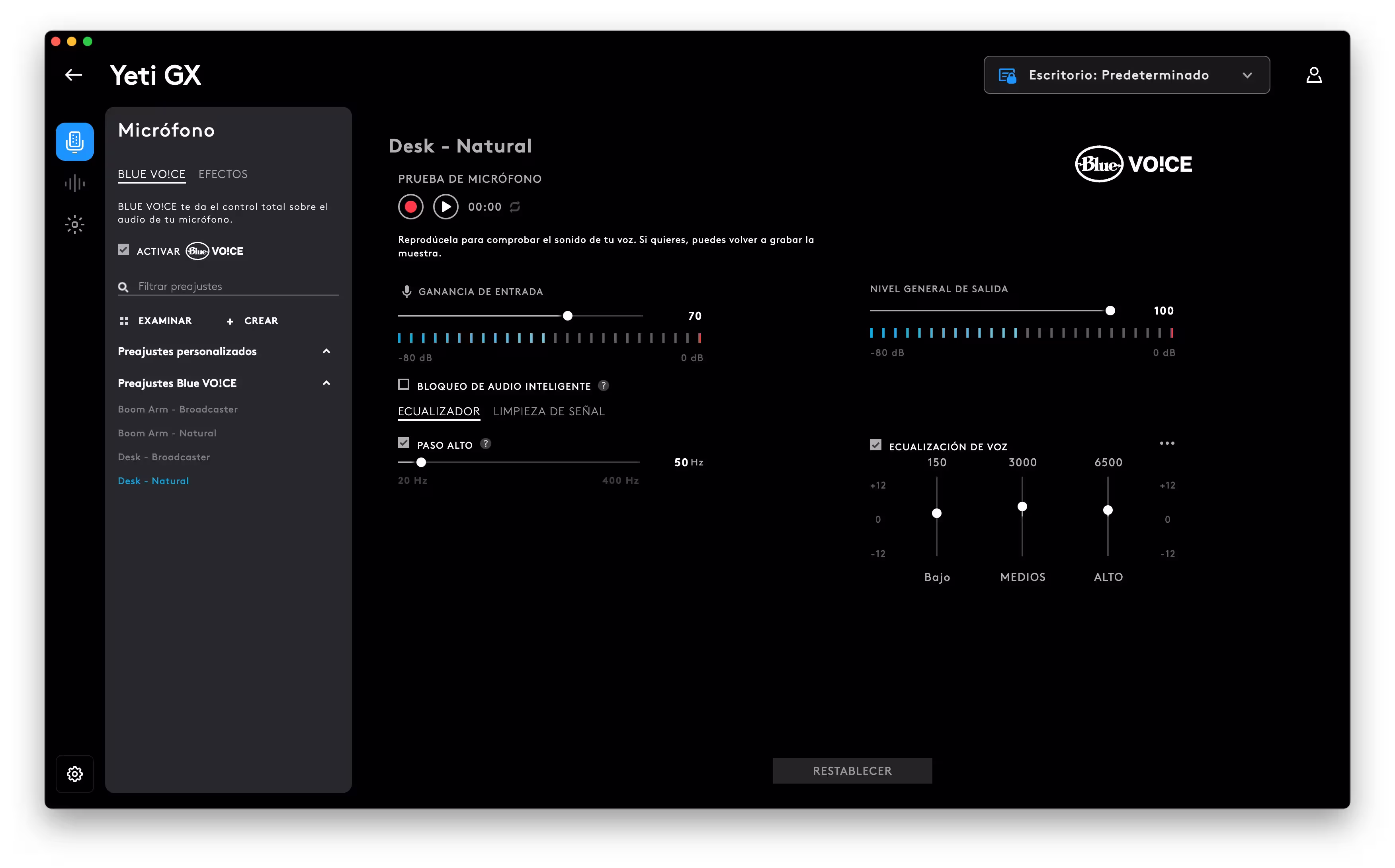Uncheck Ecualización de voz

tap(876, 445)
